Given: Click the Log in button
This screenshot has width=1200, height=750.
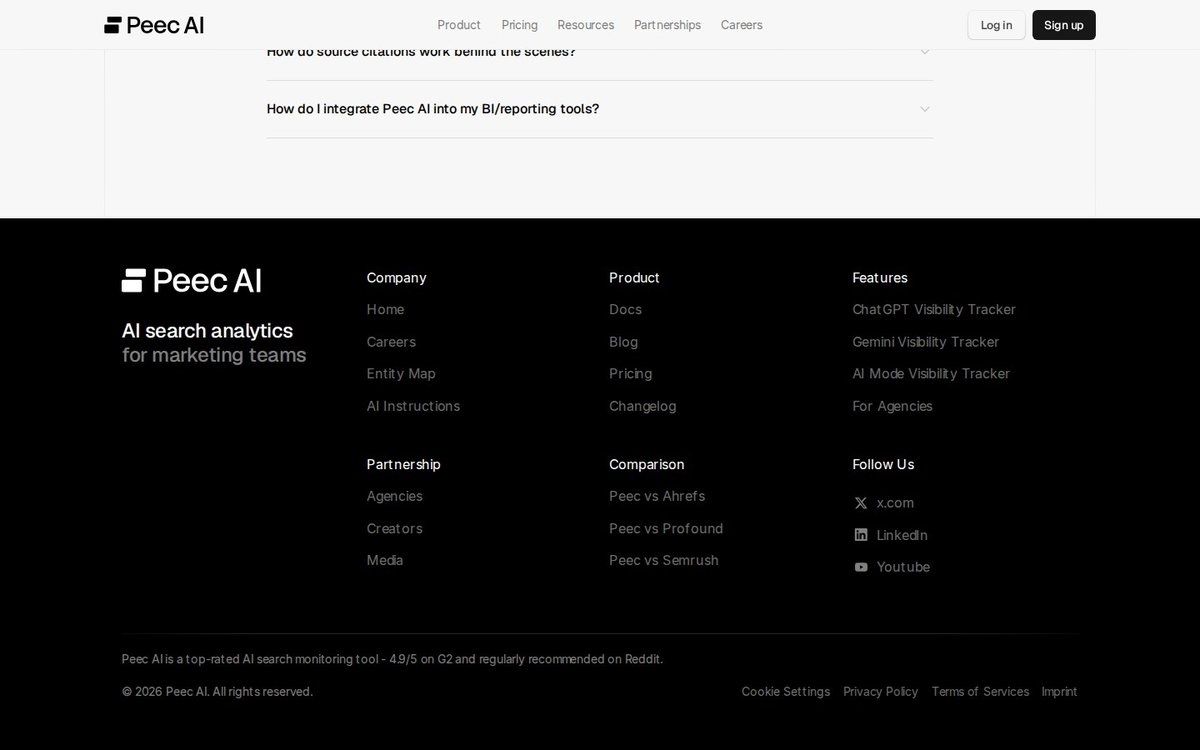Looking at the screenshot, I should click(996, 25).
